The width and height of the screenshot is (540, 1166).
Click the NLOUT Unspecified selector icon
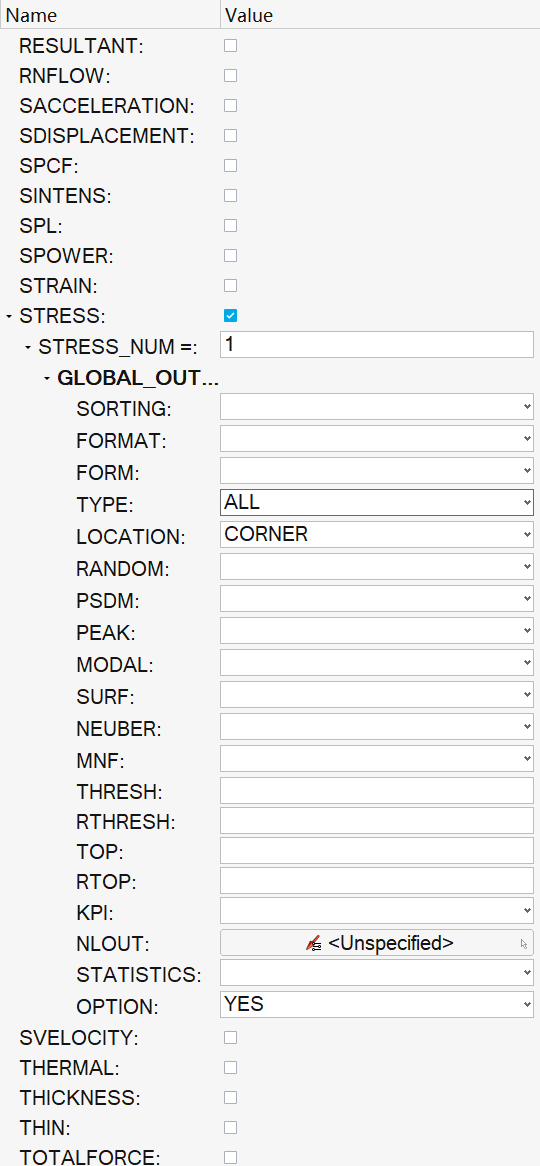point(313,944)
